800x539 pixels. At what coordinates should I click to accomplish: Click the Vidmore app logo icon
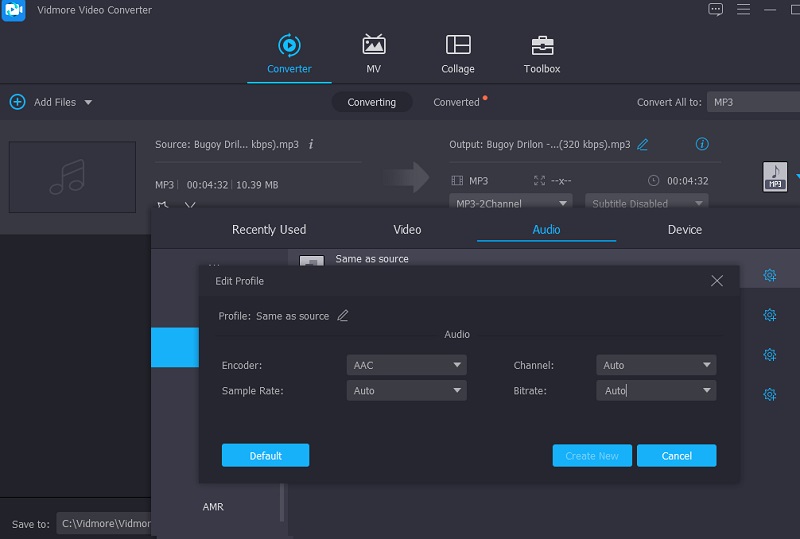coord(13,10)
